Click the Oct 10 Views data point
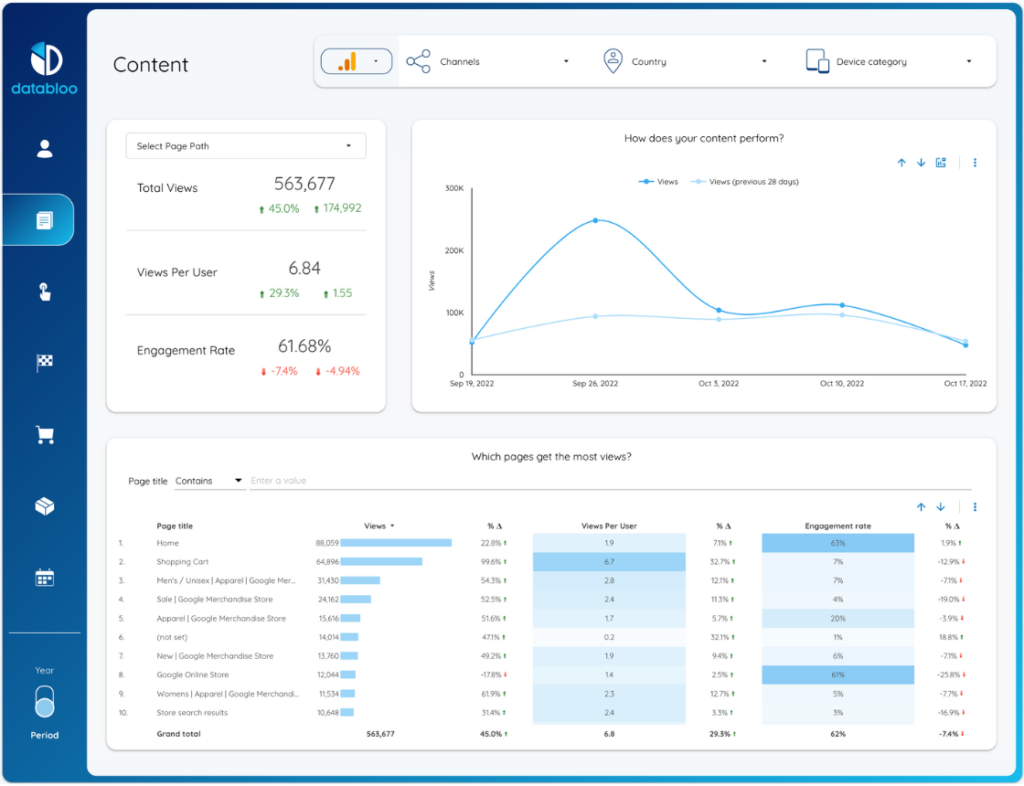Viewport: 1024px width, 786px height. (x=842, y=306)
